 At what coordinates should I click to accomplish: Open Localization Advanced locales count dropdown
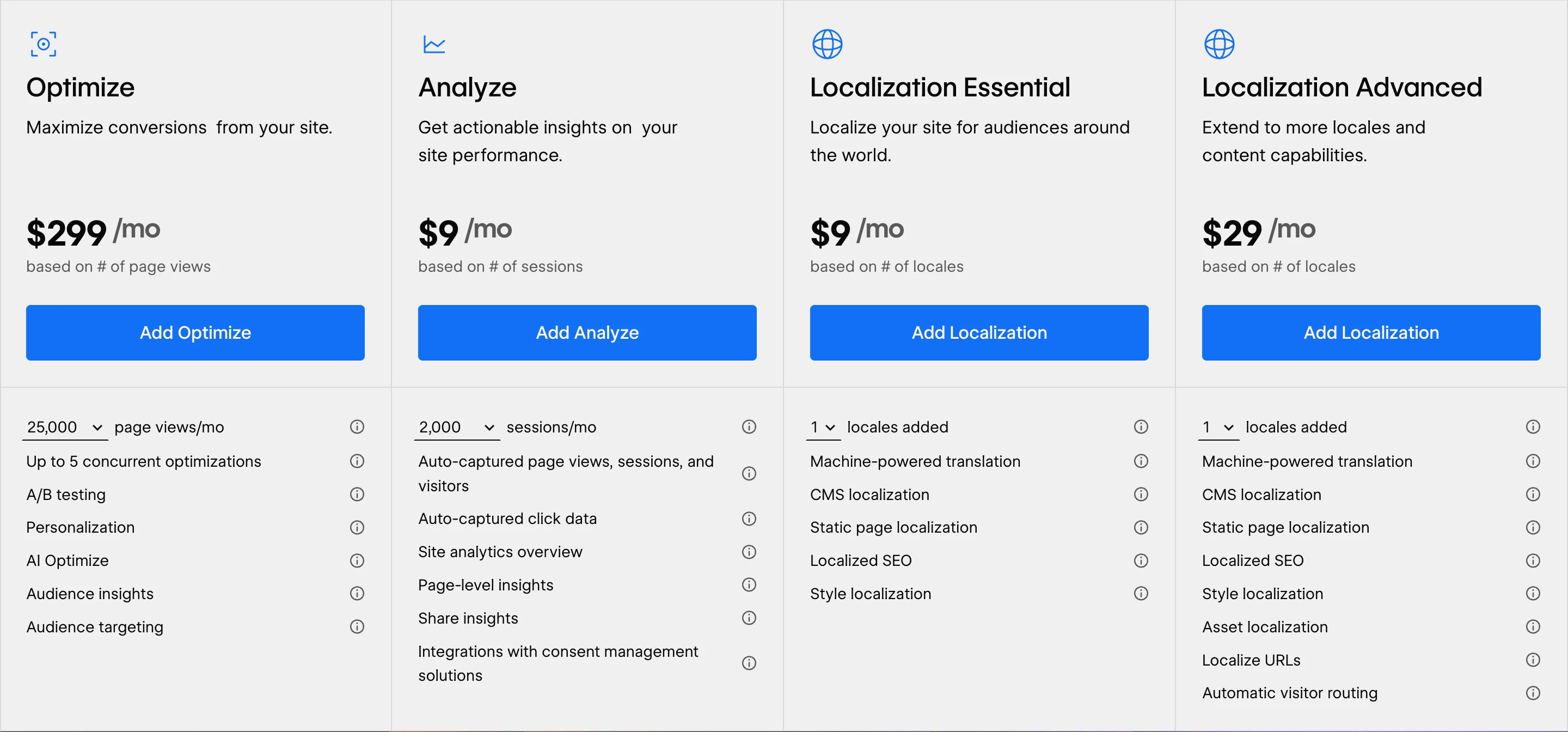click(1218, 428)
